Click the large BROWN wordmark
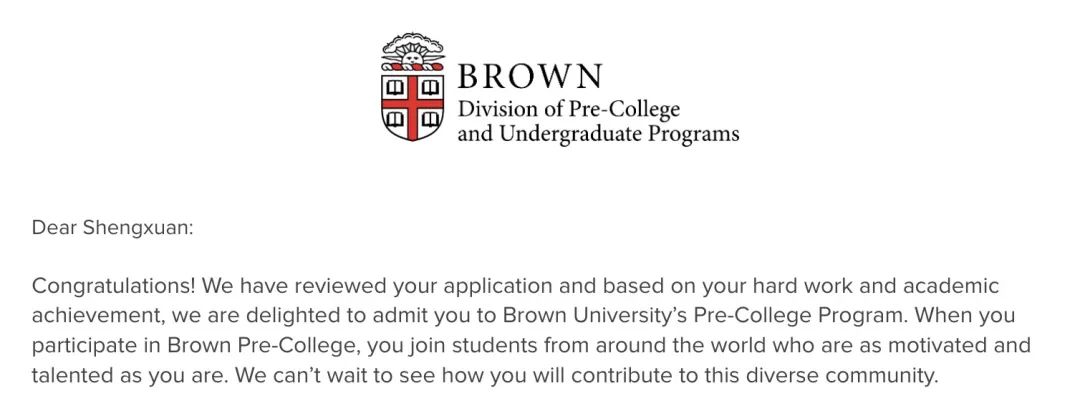 [530, 76]
